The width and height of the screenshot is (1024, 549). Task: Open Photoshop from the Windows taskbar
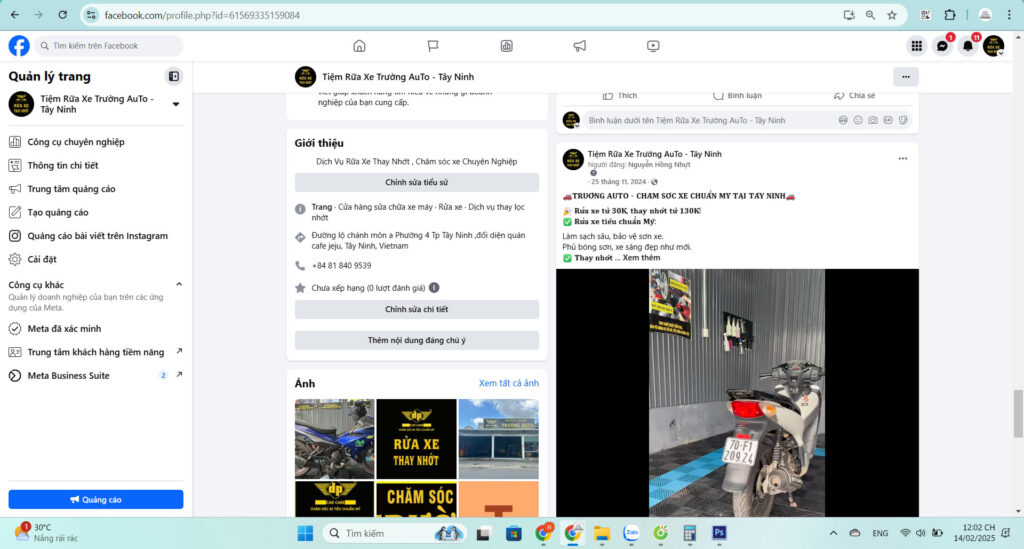(718, 533)
